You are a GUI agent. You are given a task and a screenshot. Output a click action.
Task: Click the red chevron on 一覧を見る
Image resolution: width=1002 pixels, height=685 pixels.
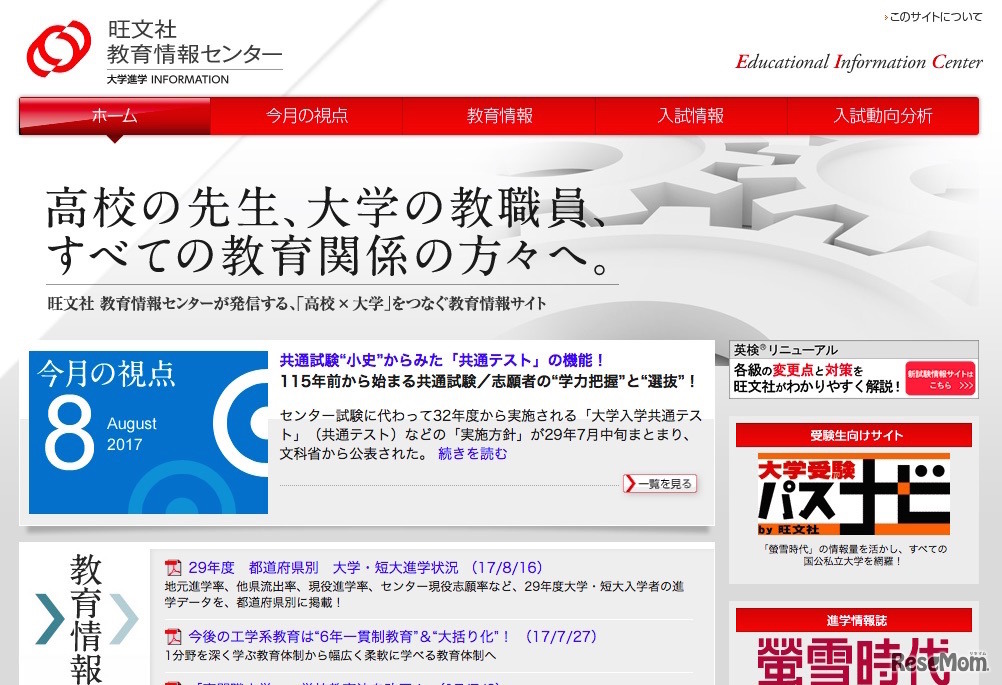click(x=631, y=484)
